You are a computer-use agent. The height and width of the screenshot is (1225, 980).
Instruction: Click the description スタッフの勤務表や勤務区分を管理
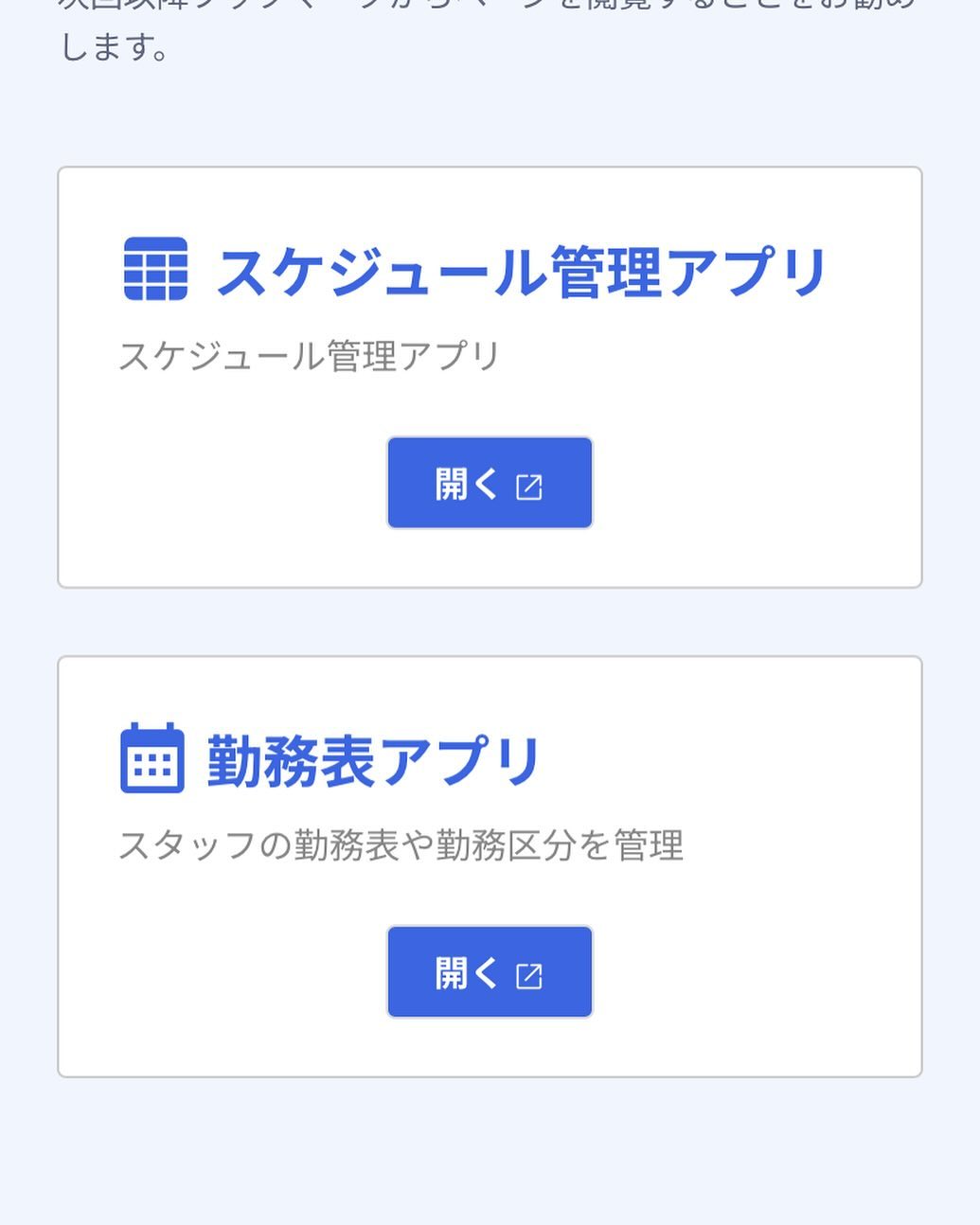pyautogui.click(x=401, y=845)
